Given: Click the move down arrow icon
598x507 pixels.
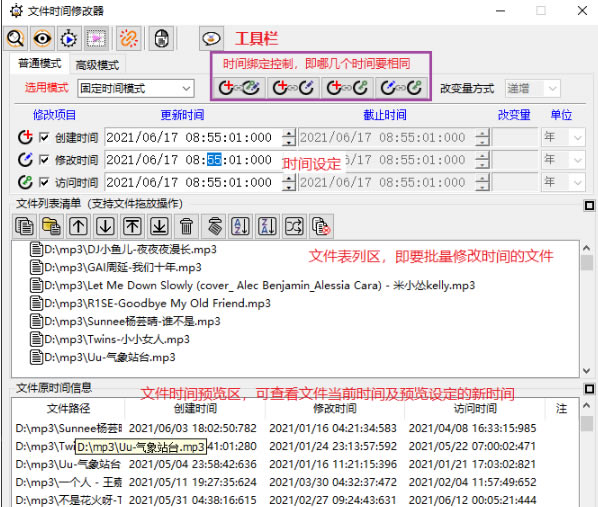Looking at the screenshot, I should (x=105, y=226).
